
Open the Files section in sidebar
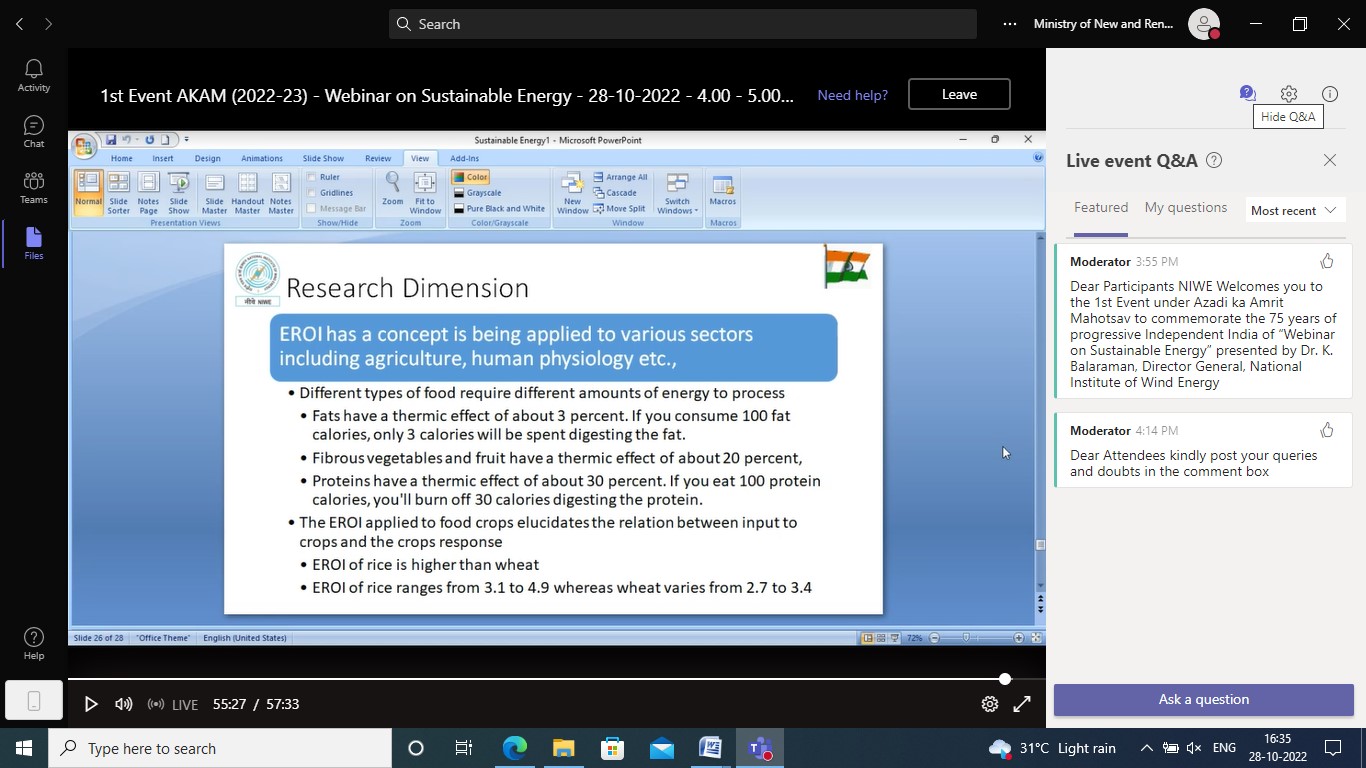(34, 243)
